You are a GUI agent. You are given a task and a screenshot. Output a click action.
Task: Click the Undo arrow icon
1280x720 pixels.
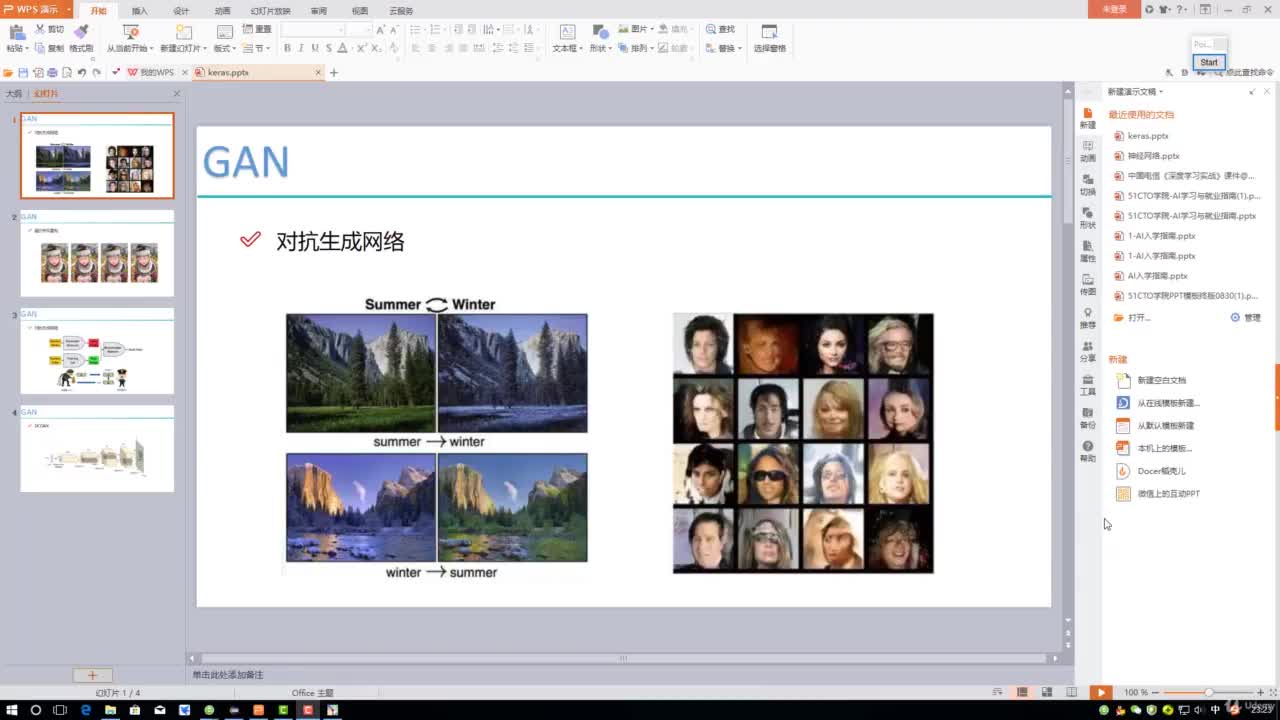coord(82,72)
